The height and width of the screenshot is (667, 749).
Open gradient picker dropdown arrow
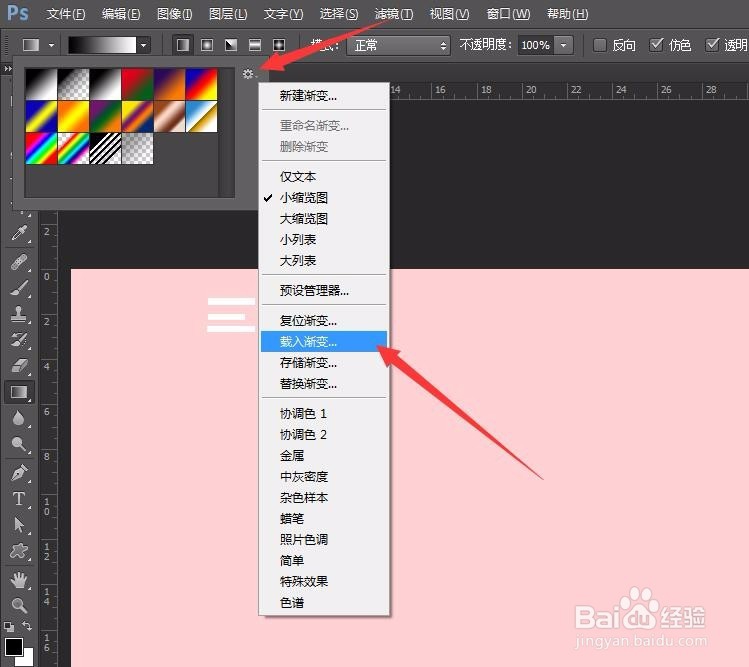143,45
